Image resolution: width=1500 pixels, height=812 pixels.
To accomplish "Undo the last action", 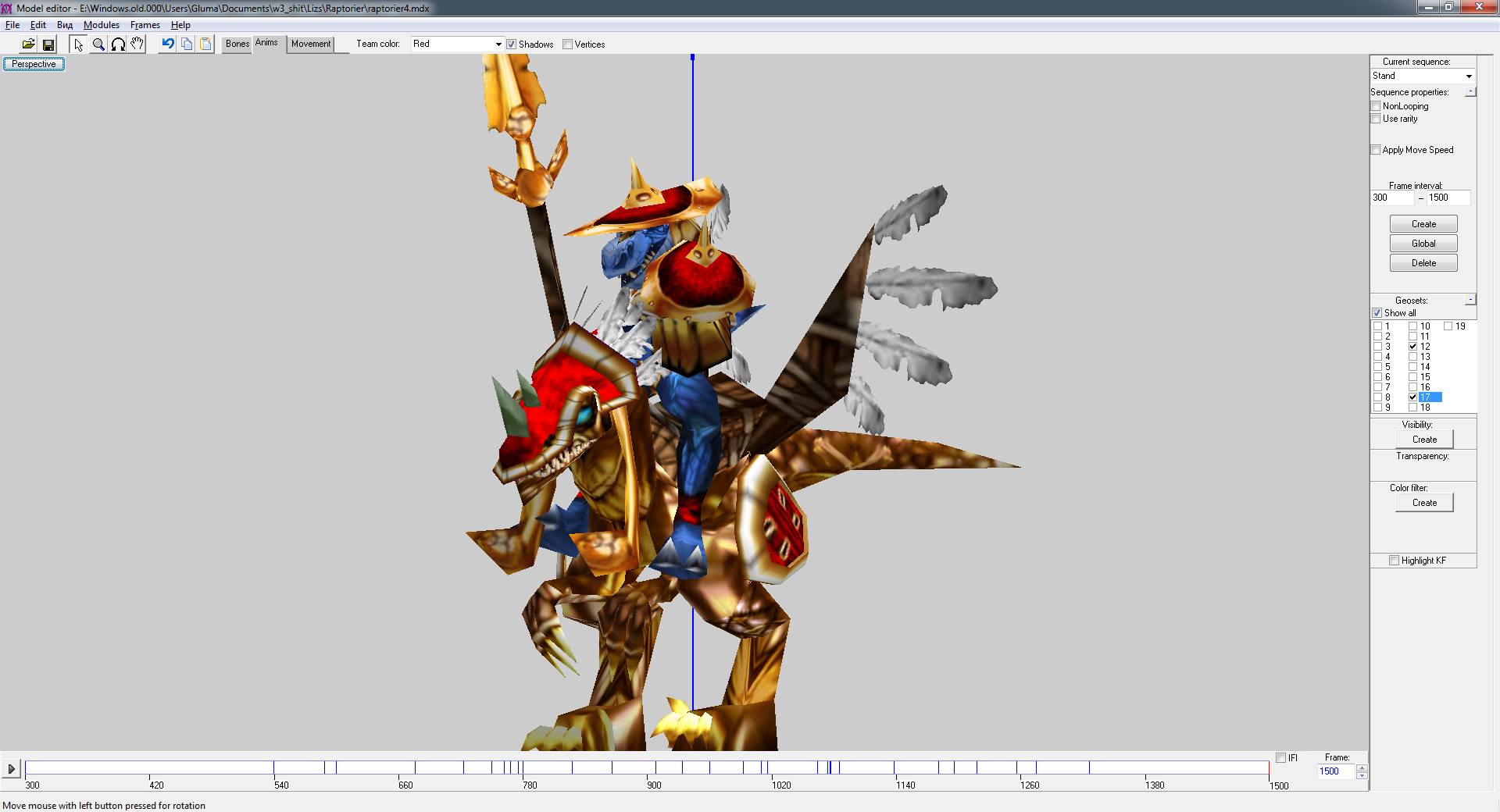I will pyautogui.click(x=167, y=44).
